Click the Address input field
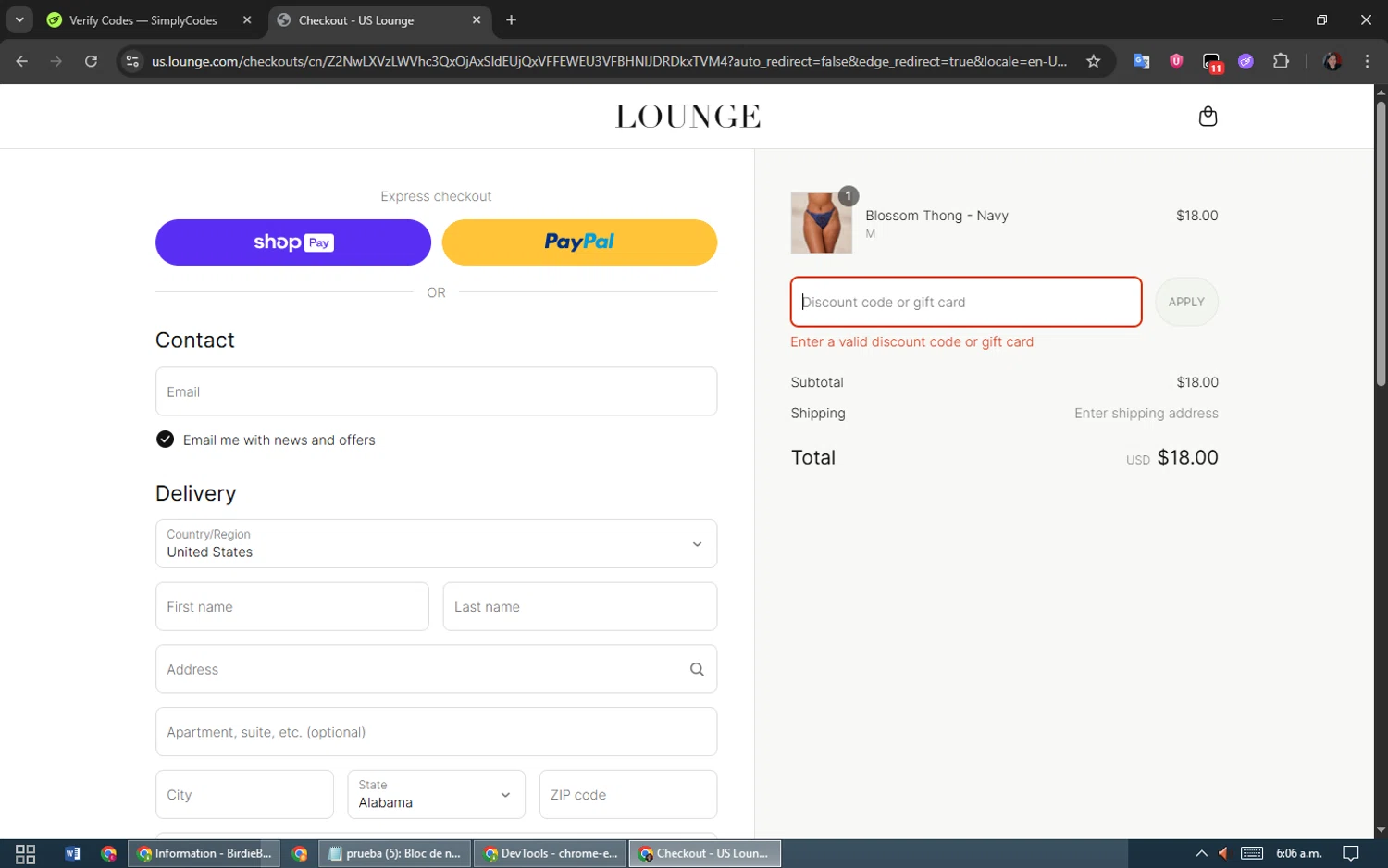Image resolution: width=1388 pixels, height=868 pixels. [436, 669]
